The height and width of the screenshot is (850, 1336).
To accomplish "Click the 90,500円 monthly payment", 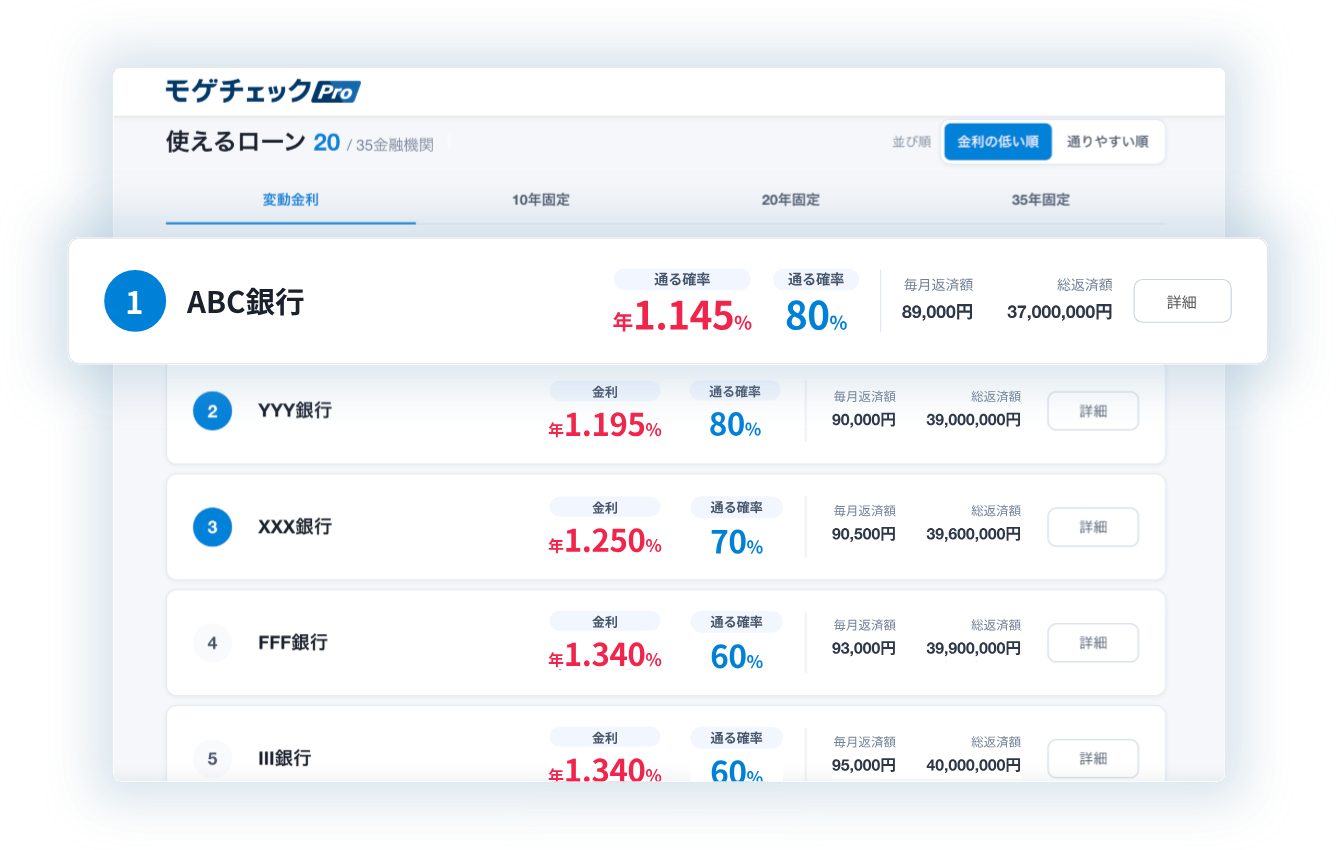I will coord(864,535).
